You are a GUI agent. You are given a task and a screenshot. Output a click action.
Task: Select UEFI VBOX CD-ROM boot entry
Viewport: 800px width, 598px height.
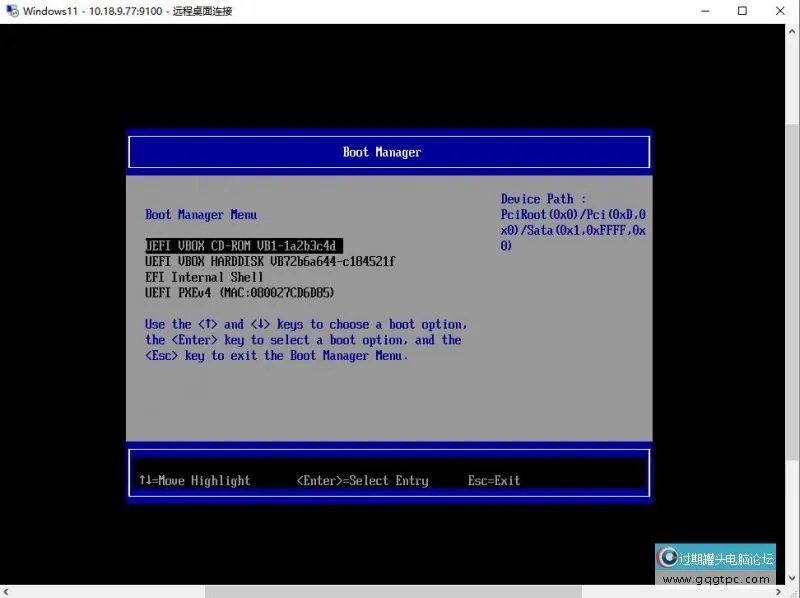tap(243, 245)
